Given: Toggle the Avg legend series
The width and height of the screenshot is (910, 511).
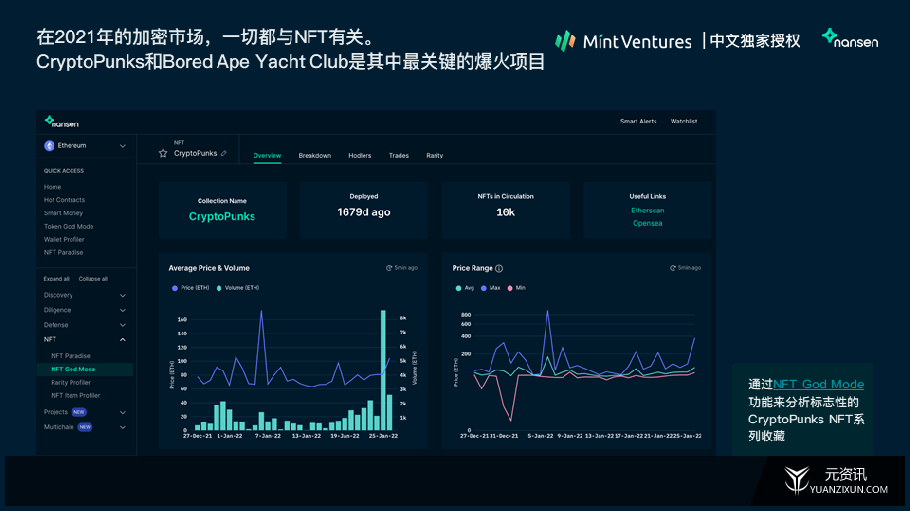Looking at the screenshot, I should [x=465, y=288].
